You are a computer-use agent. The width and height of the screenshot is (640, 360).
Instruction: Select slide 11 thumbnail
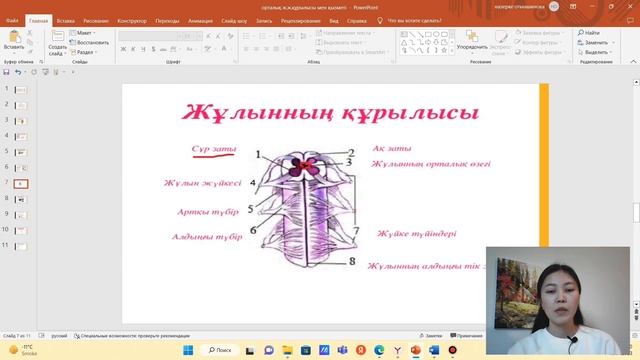[21, 247]
